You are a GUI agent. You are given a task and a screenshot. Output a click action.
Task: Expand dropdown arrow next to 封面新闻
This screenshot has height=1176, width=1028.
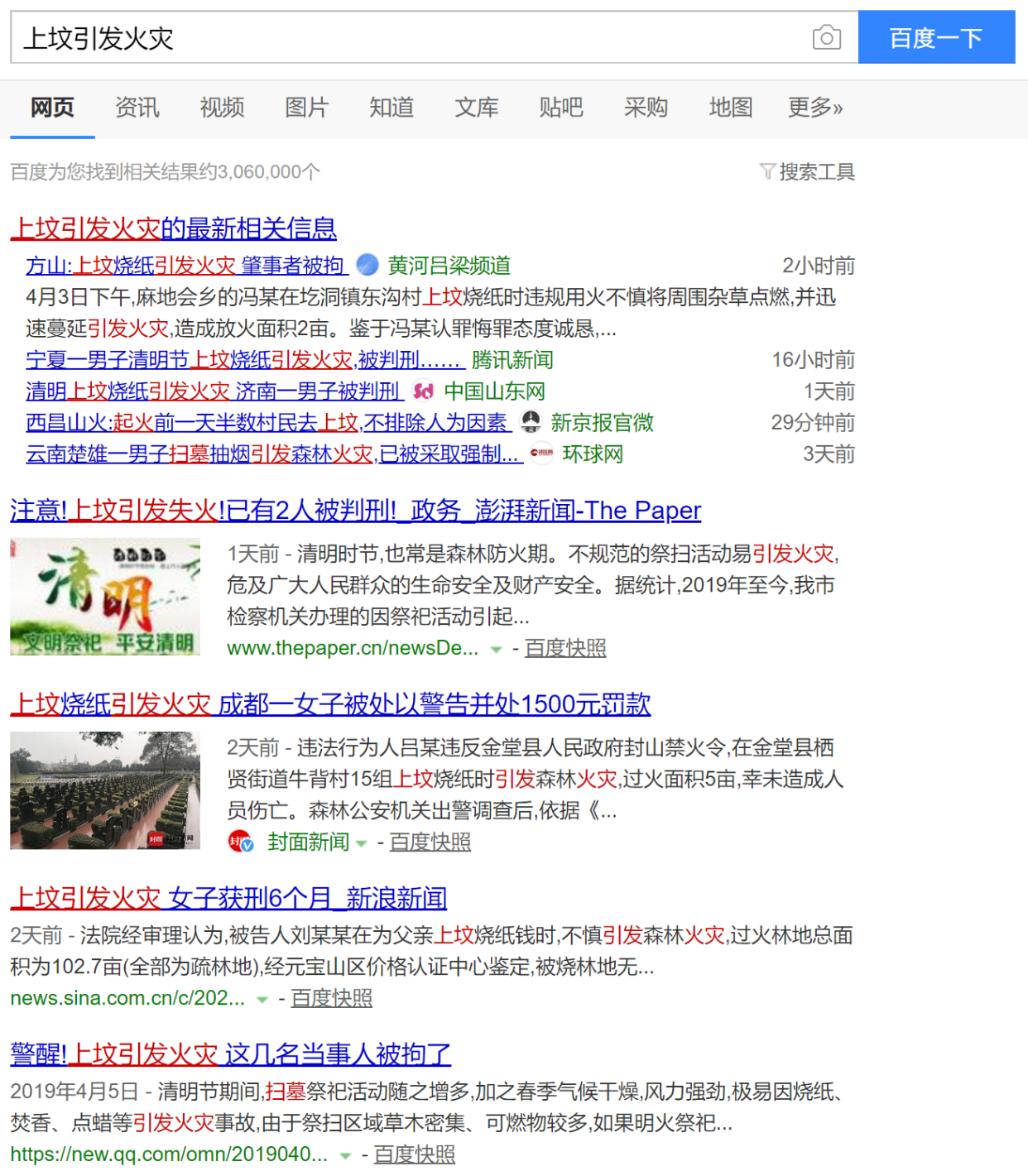tap(361, 843)
